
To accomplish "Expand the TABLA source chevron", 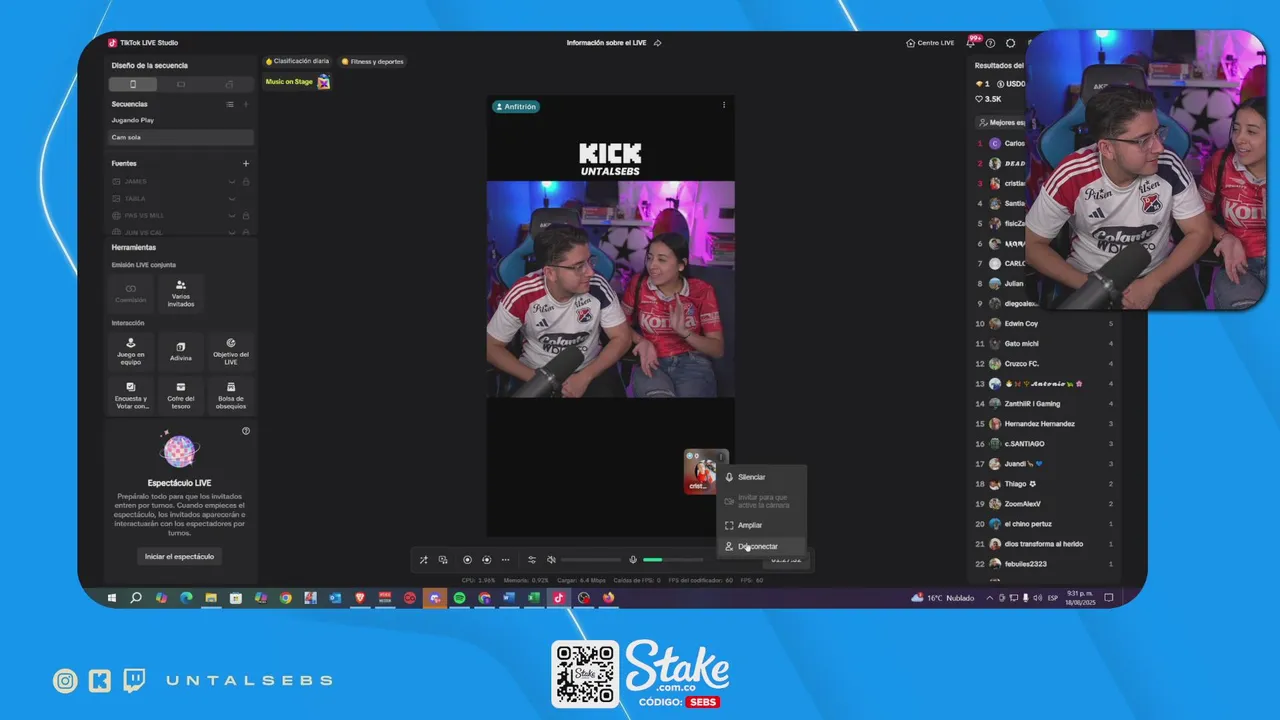I will tap(232, 198).
